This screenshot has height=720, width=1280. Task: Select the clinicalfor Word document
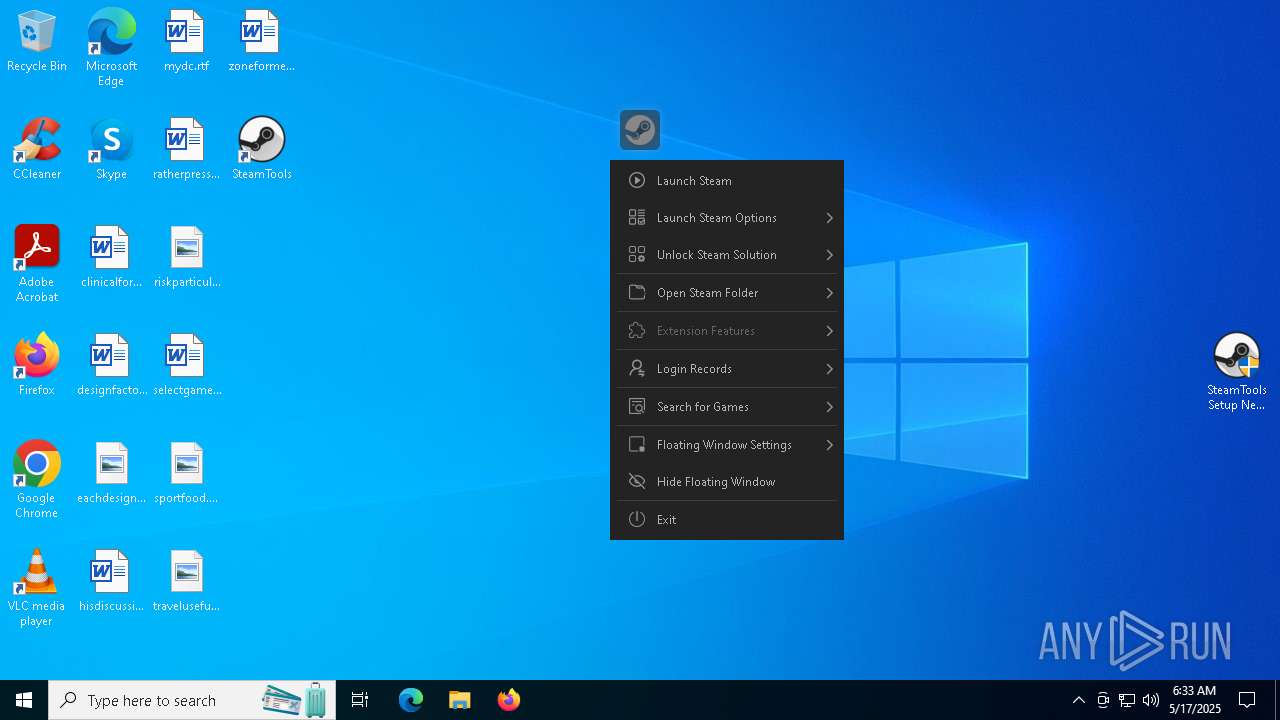111,256
